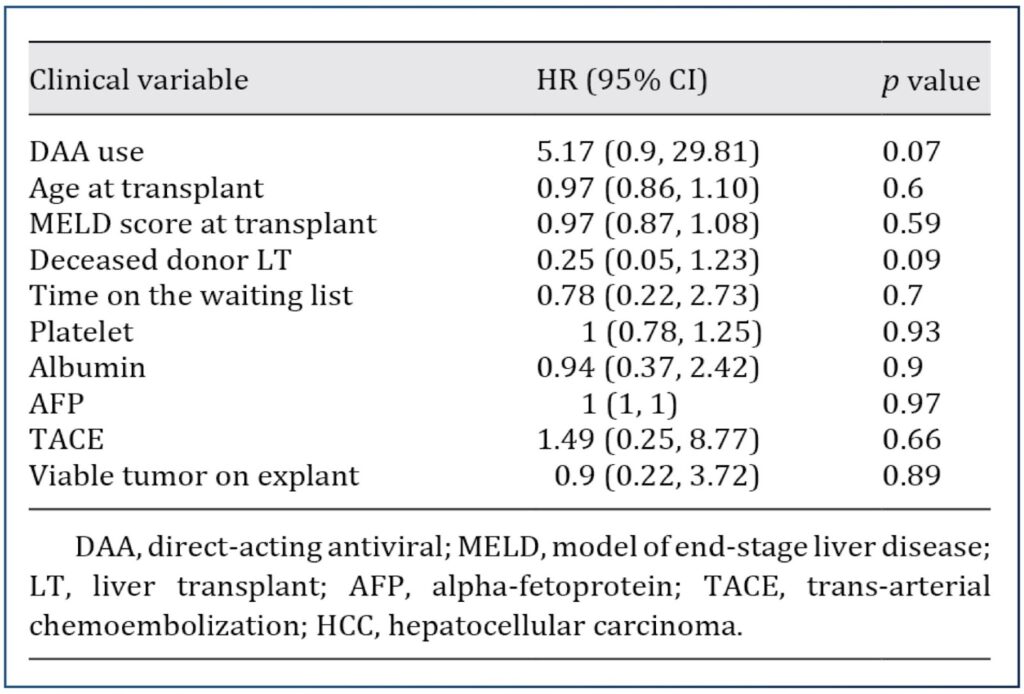Click the "HR (95% CI)" column header
This screenshot has height=694, width=1024.
pyautogui.click(x=622, y=80)
